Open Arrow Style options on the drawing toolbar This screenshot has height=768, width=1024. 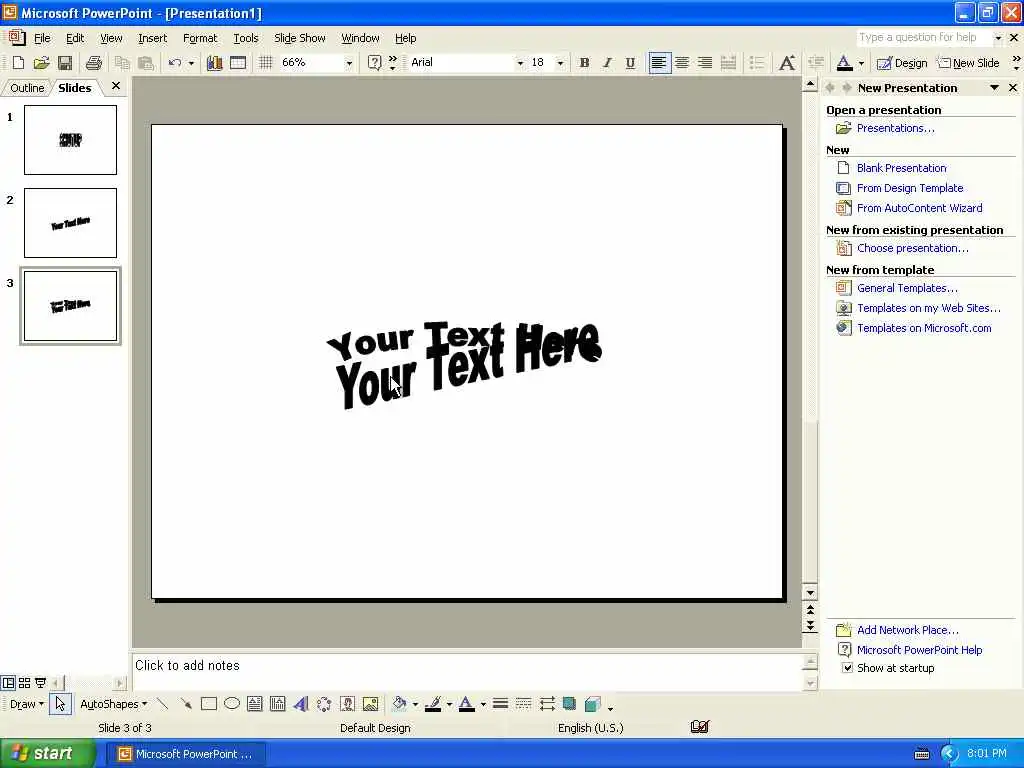click(547, 704)
